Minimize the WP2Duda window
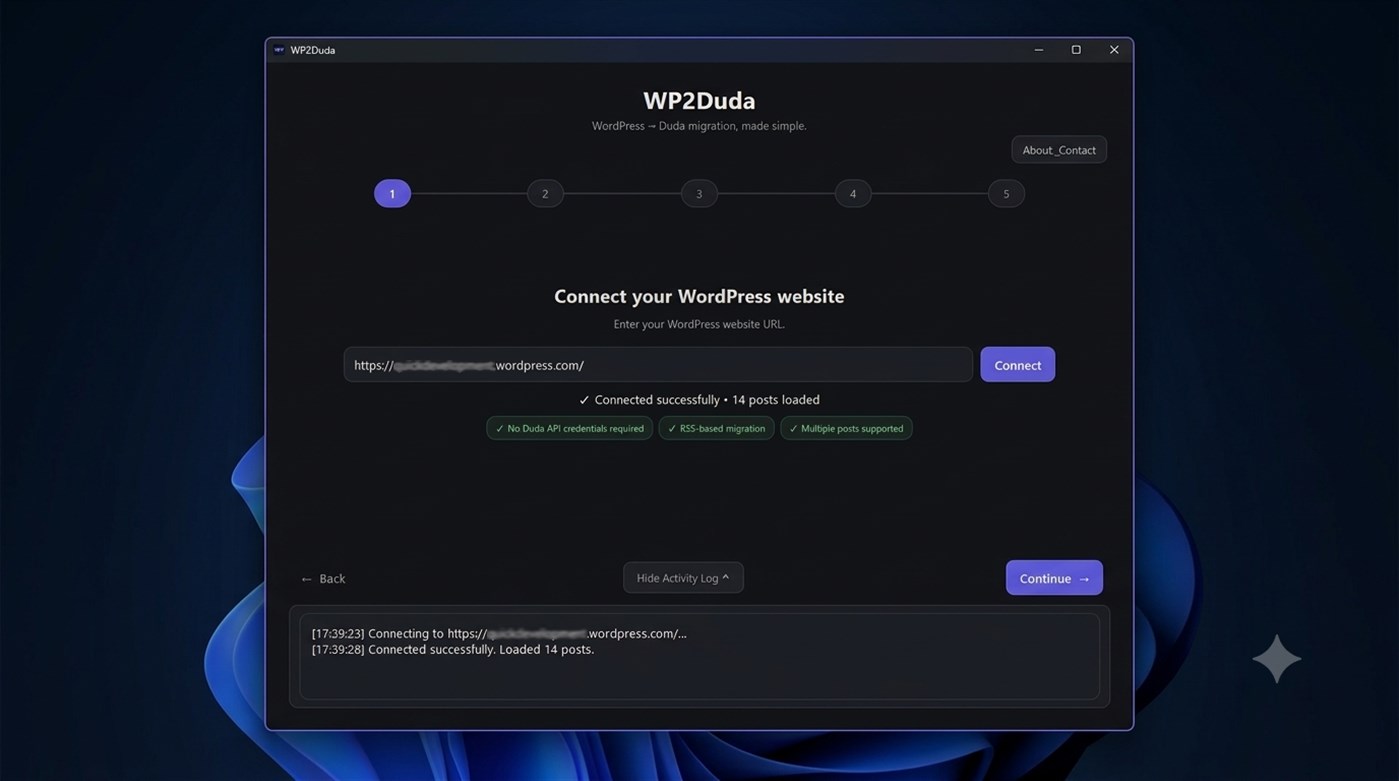This screenshot has width=1399, height=781. tap(1039, 50)
